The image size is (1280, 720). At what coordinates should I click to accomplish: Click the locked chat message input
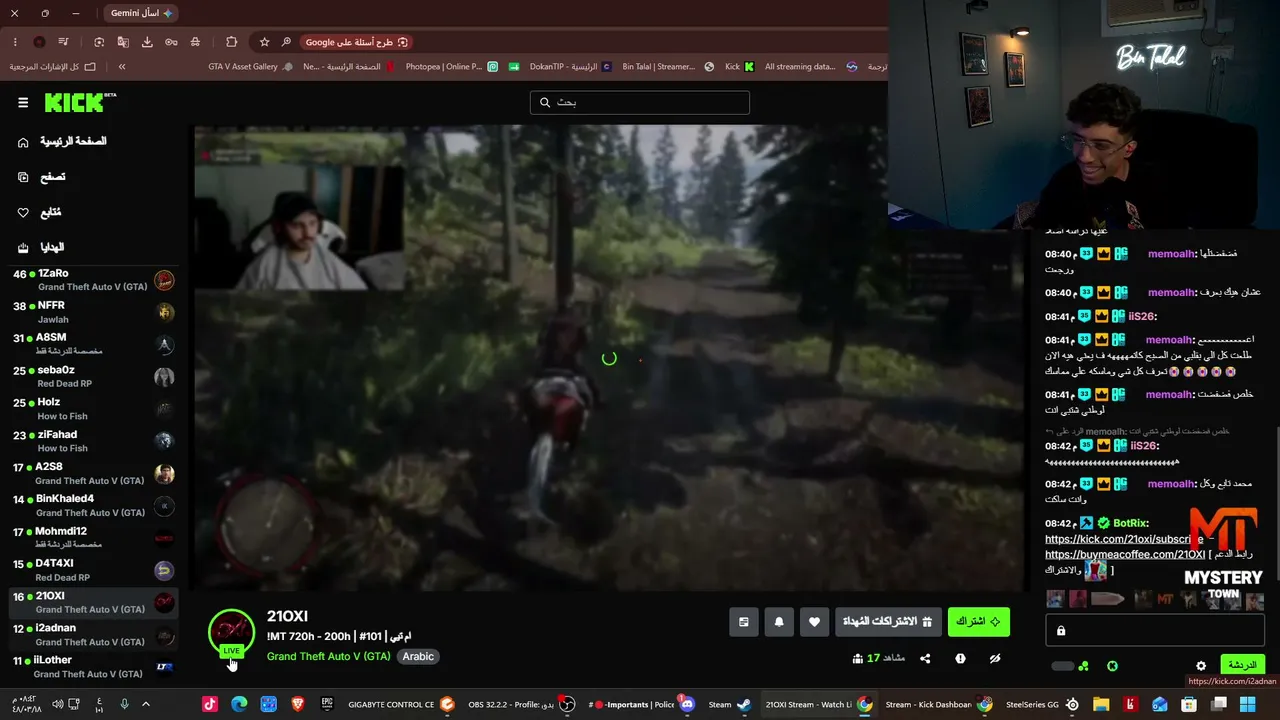point(1155,631)
